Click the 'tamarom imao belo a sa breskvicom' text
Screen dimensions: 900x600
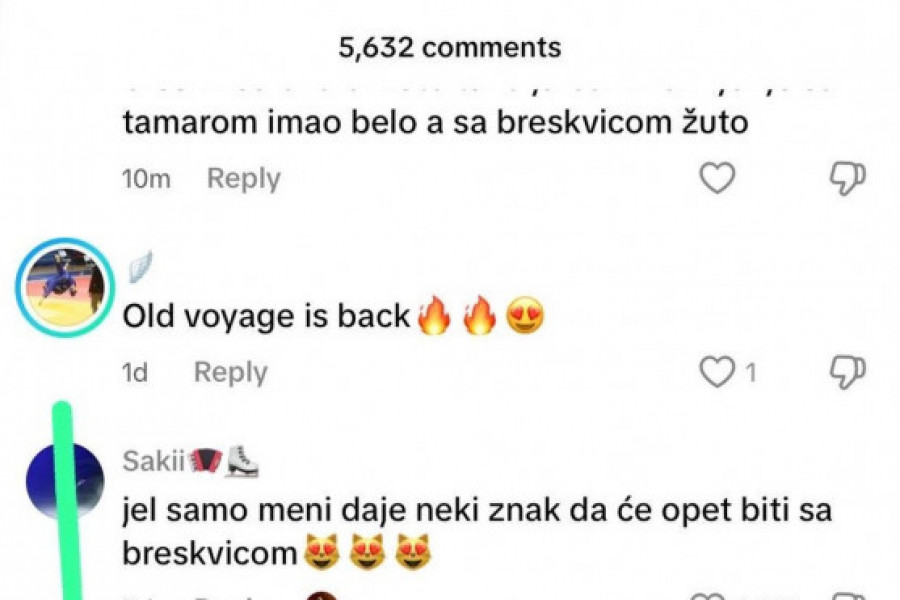click(435, 122)
